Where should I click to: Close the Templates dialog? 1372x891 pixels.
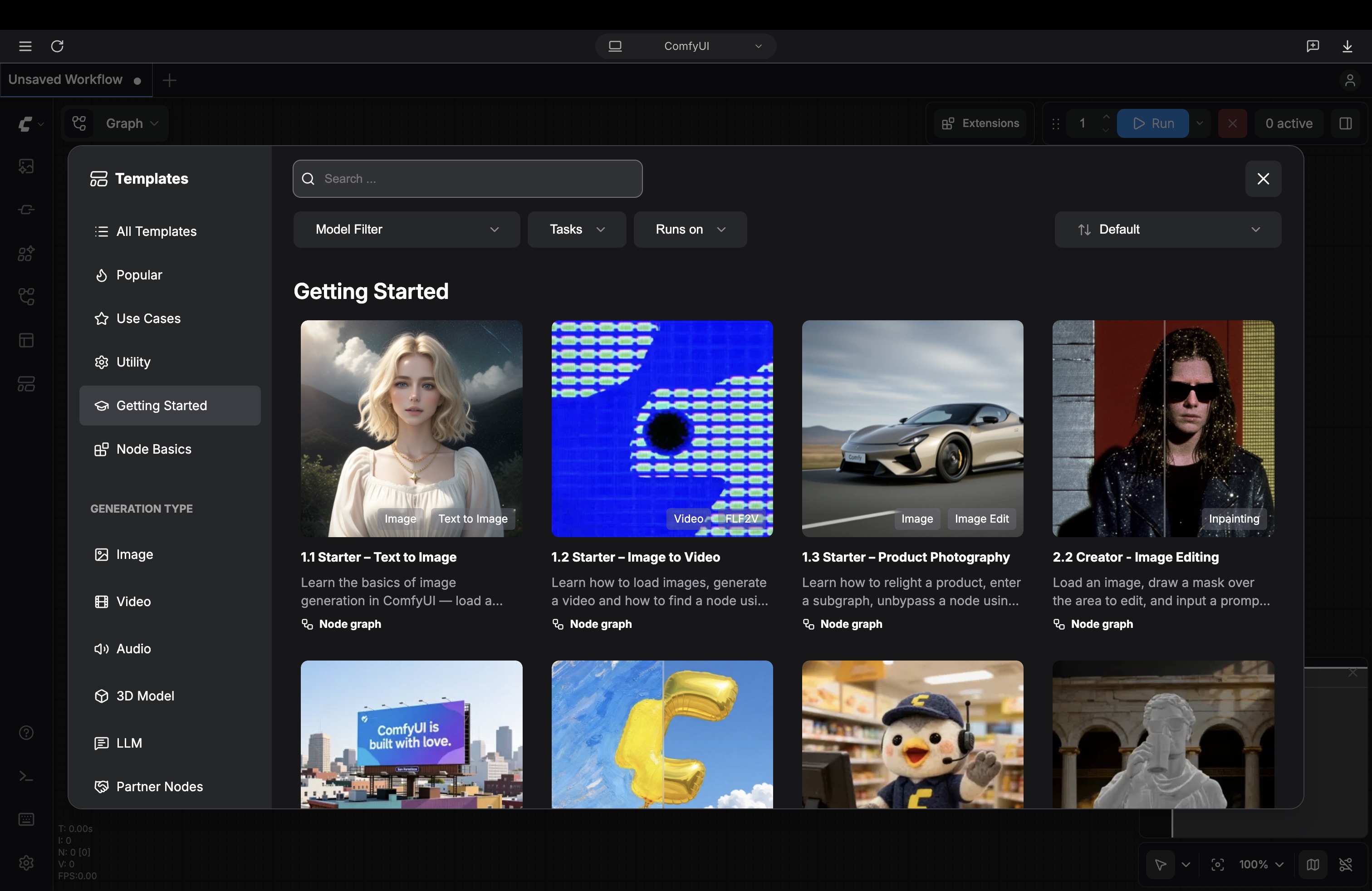[1263, 179]
